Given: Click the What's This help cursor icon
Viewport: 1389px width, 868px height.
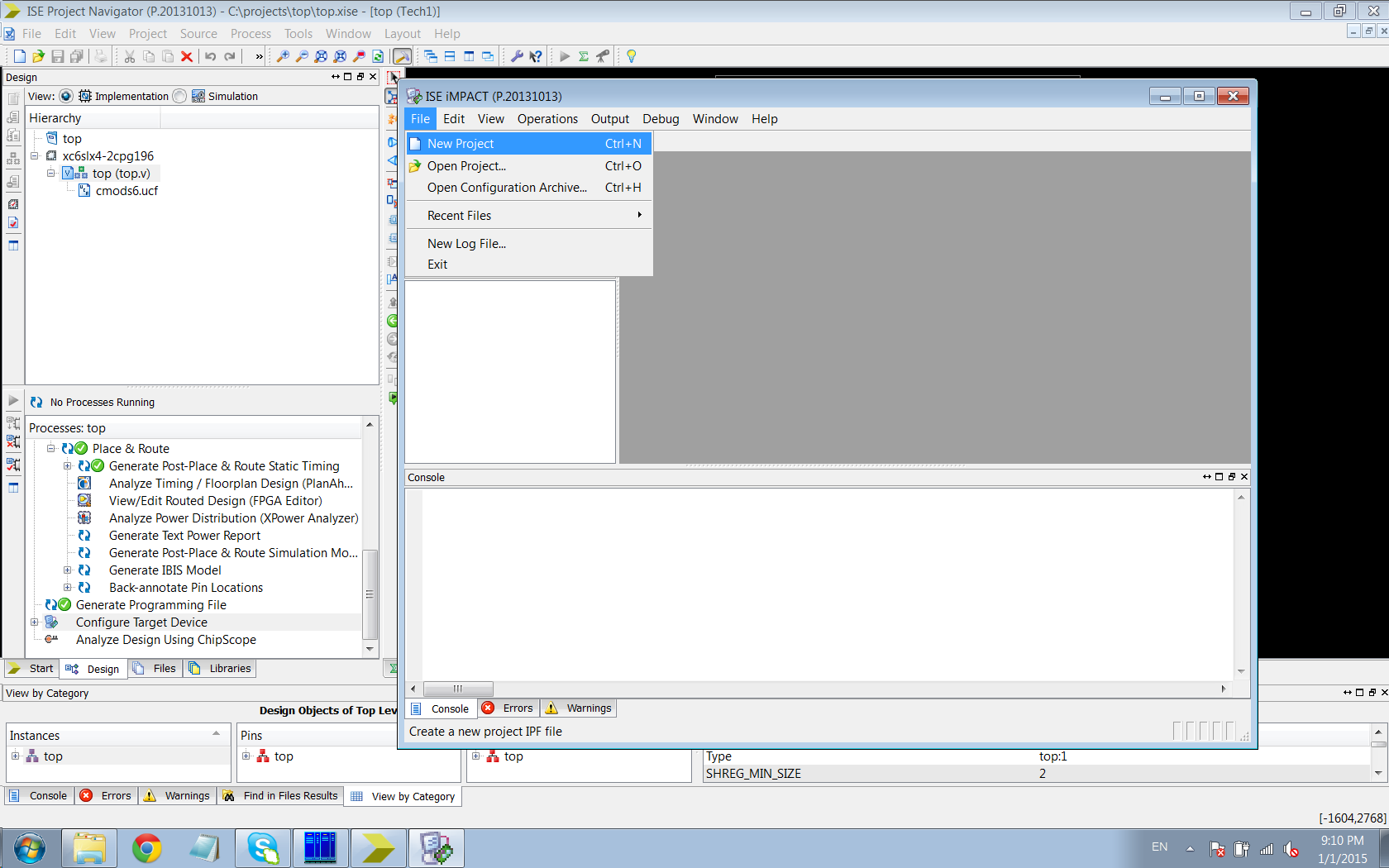Looking at the screenshot, I should [536, 56].
